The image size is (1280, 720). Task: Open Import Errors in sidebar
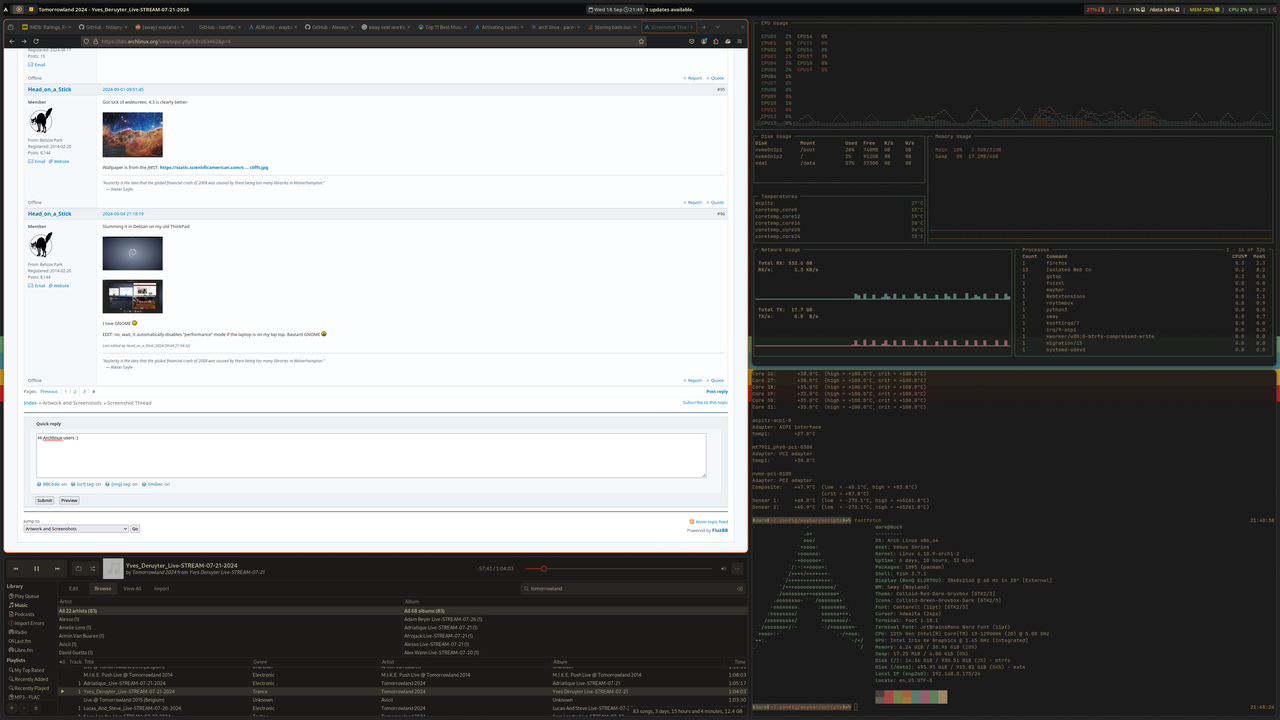tap(26, 623)
